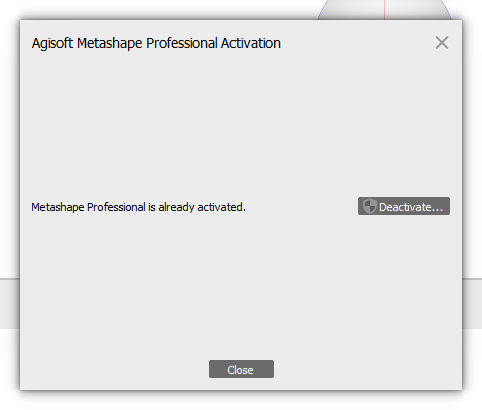Viewport: 482px width, 410px height.
Task: Click the empty space between status text and Deactivate
Action: (x=302, y=207)
